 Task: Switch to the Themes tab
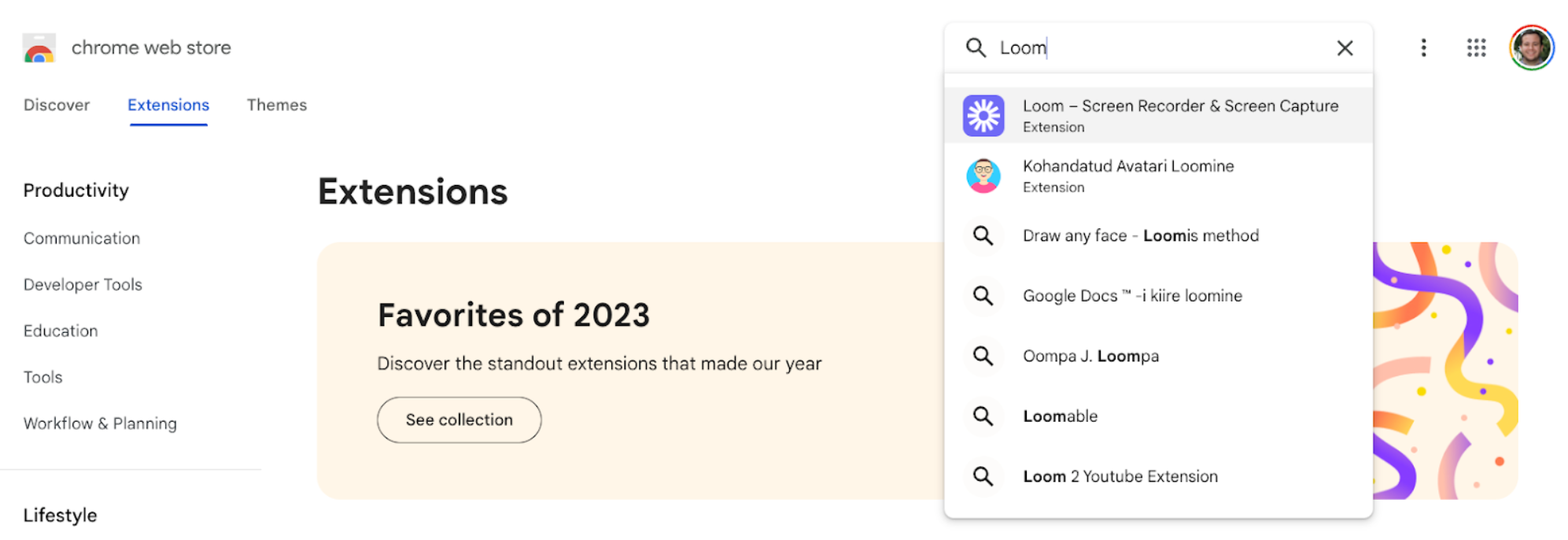(x=276, y=105)
